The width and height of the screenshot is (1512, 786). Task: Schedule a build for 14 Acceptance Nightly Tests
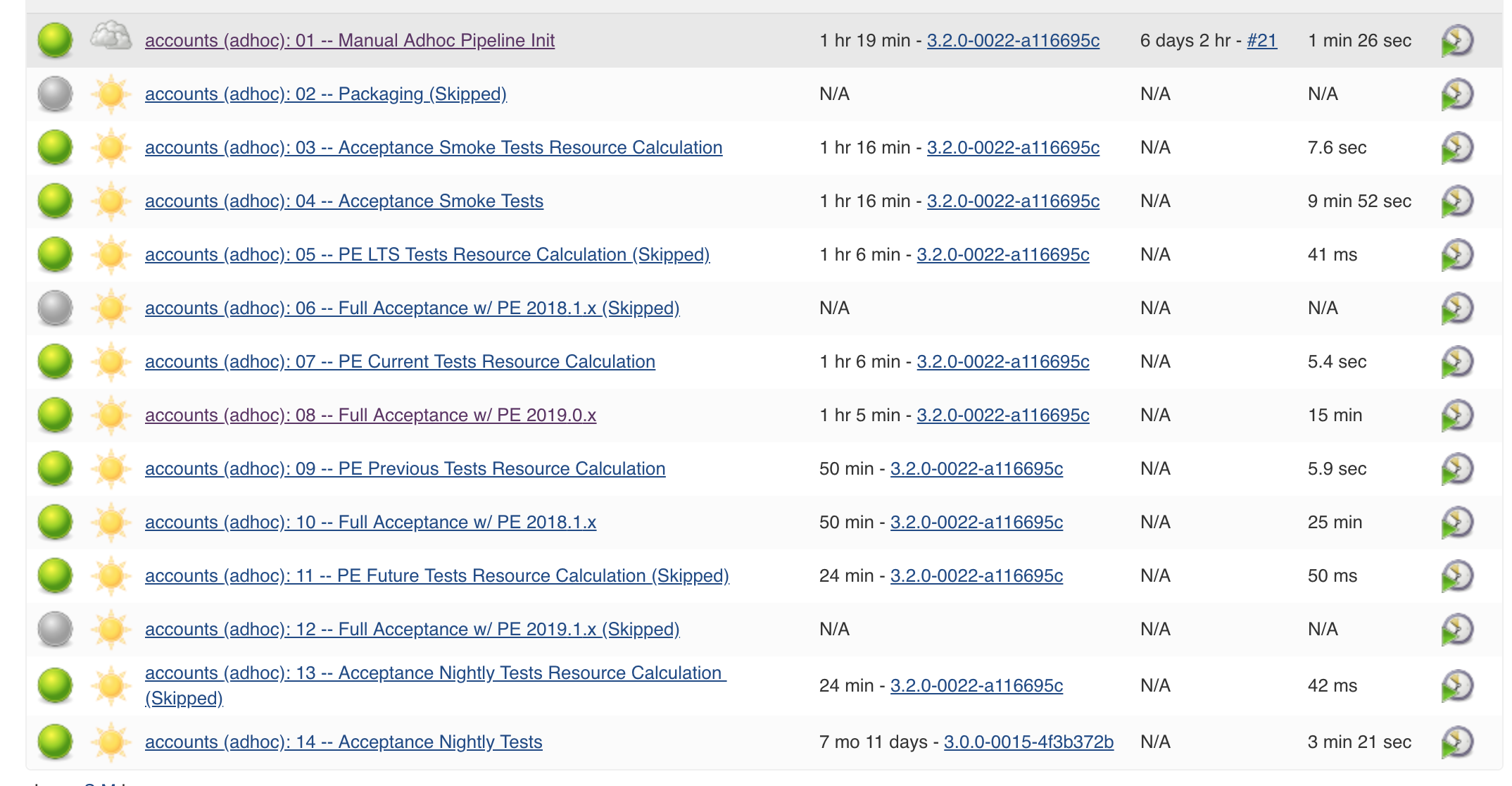tap(1456, 742)
